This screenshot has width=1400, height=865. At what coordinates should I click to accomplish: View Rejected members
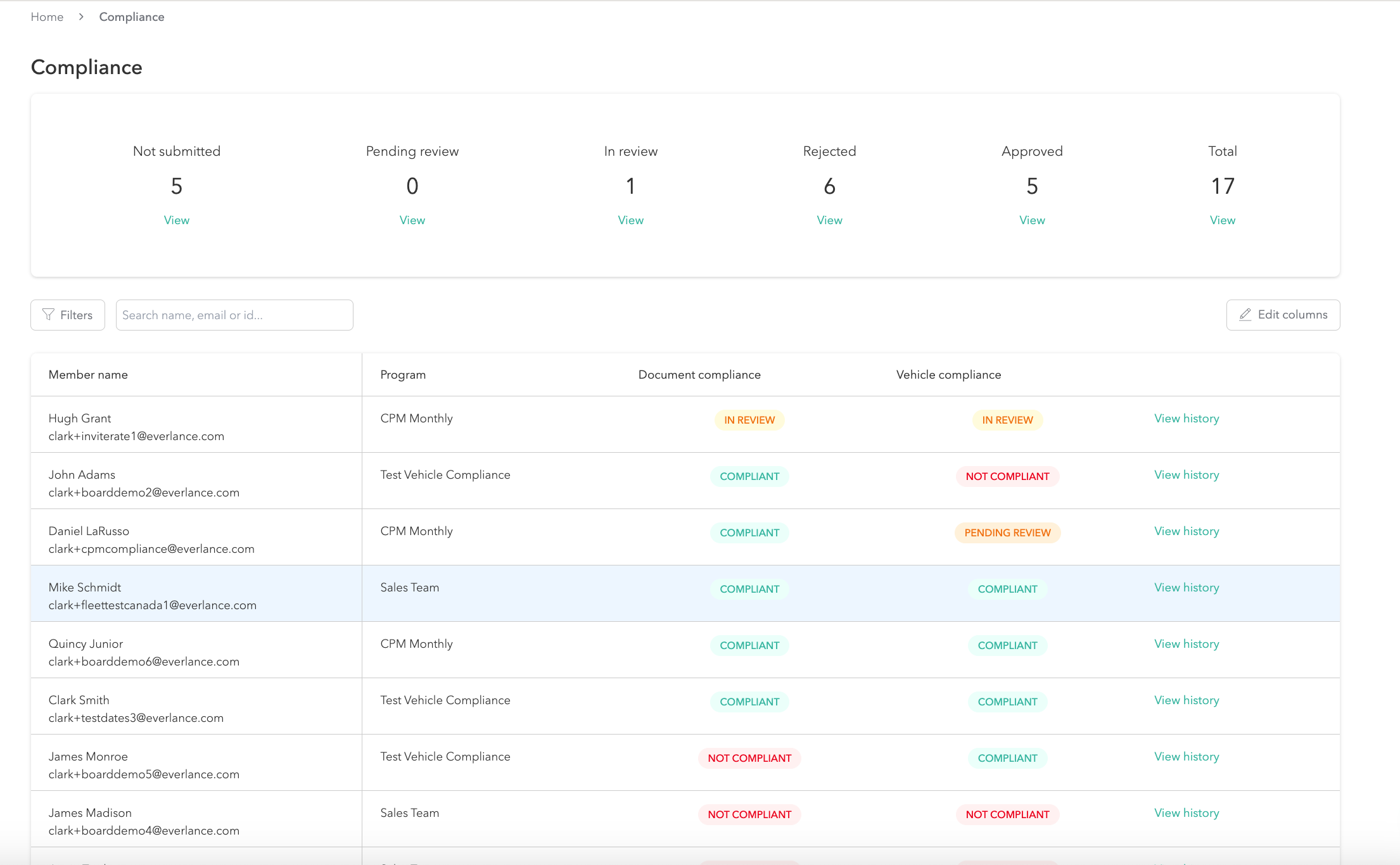829,220
